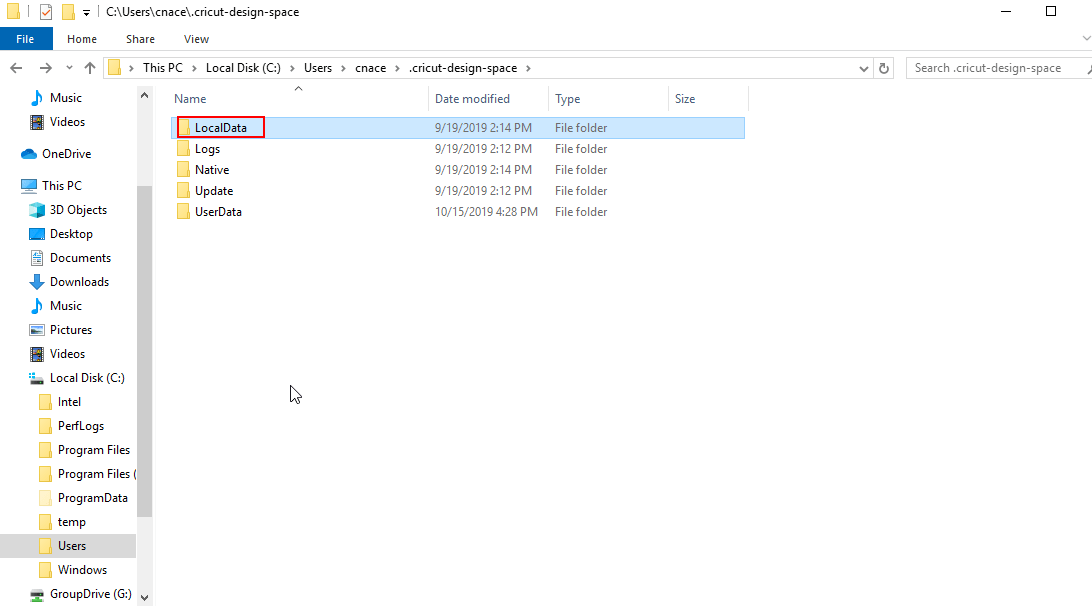Select the UserData folder

click(217, 211)
